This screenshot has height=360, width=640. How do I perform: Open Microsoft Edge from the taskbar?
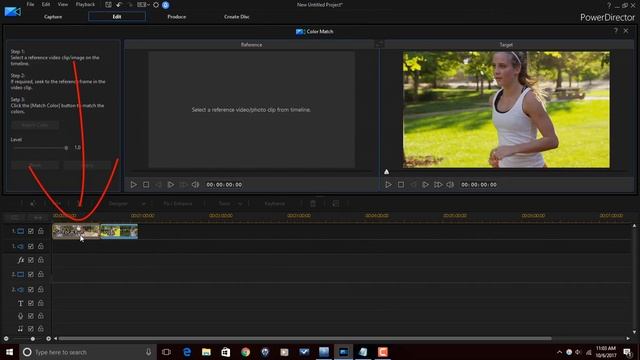pos(187,352)
